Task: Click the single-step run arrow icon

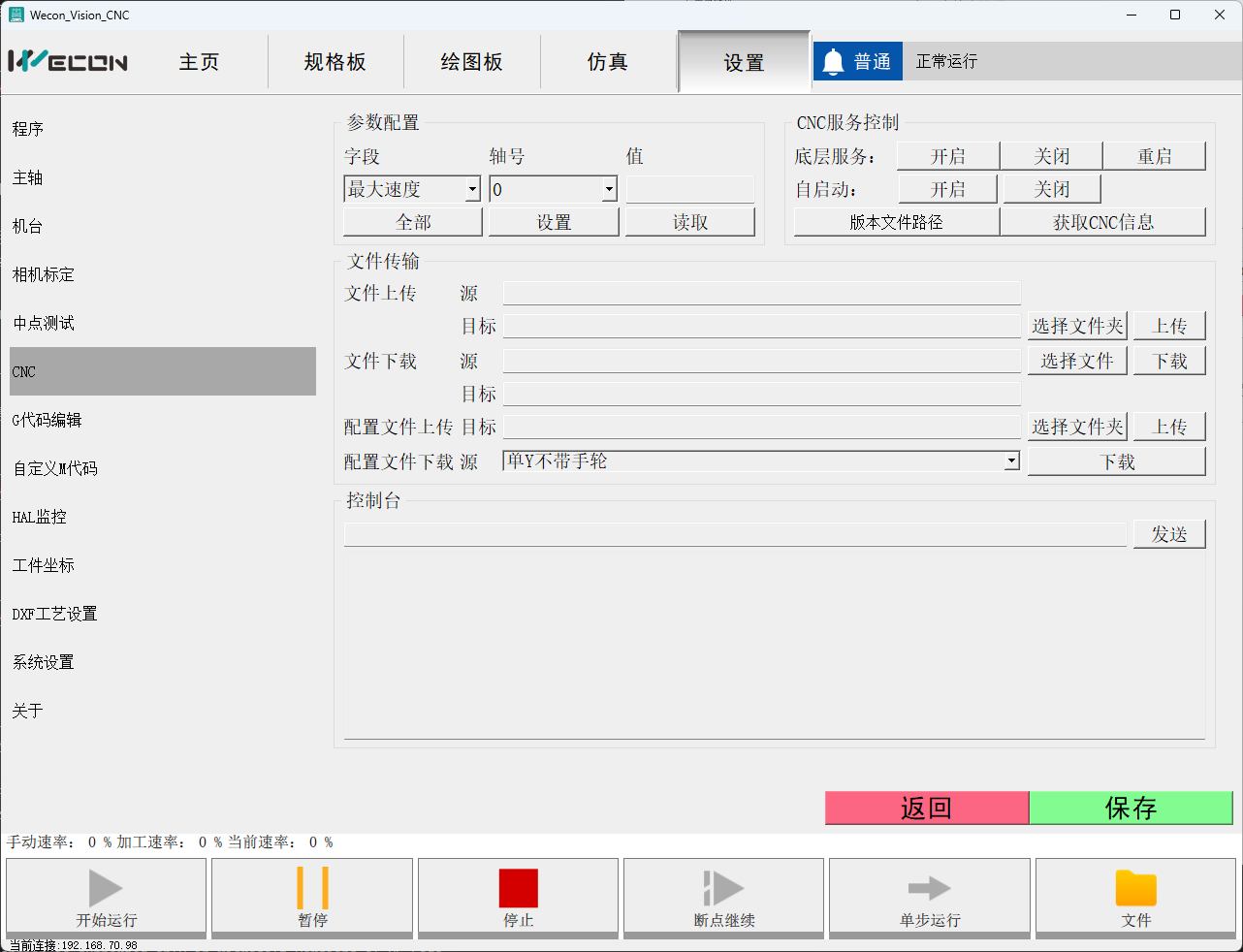Action: [929, 888]
